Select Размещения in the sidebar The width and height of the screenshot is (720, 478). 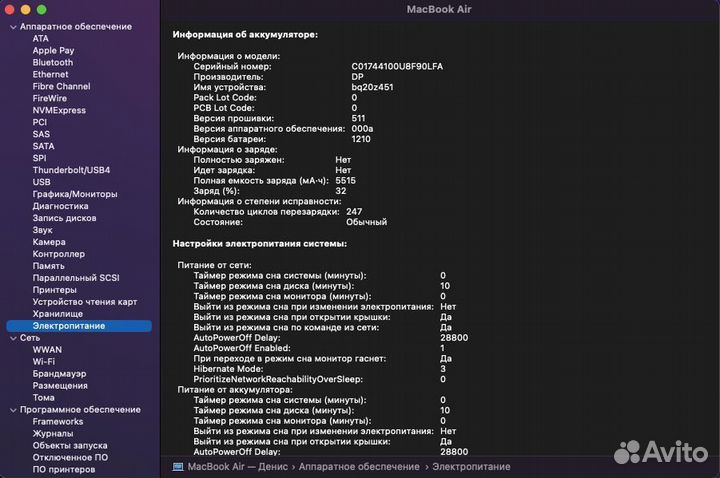coord(60,386)
